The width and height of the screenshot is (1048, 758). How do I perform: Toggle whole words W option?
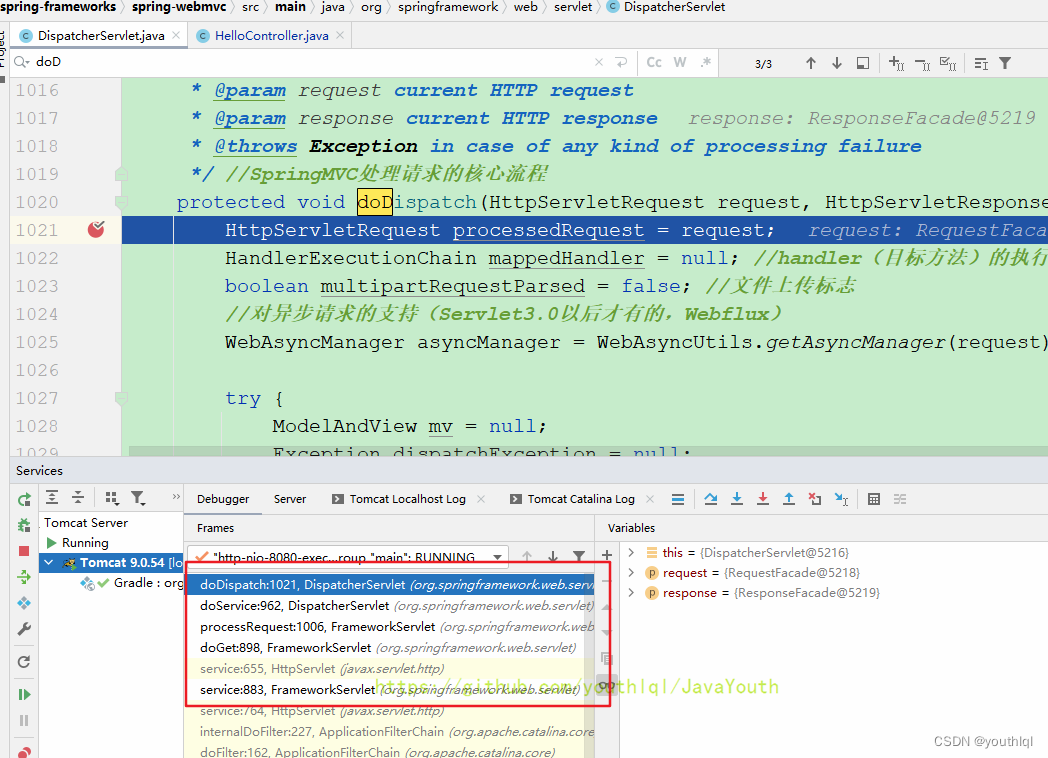[680, 62]
